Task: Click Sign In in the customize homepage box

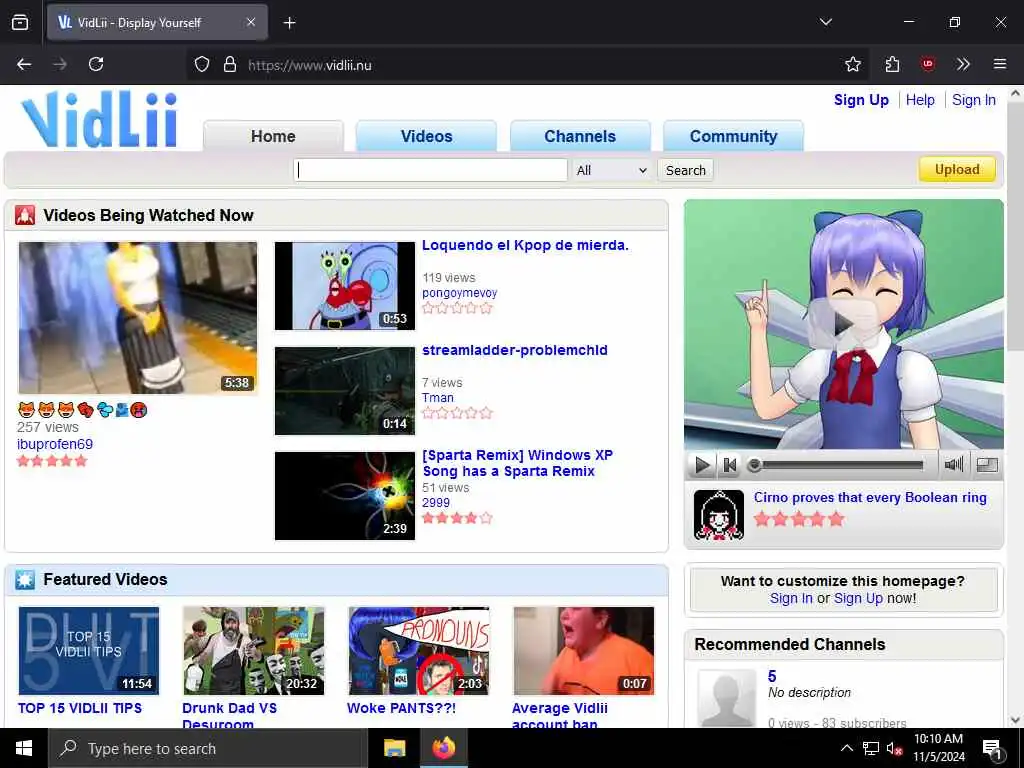Action: [791, 598]
